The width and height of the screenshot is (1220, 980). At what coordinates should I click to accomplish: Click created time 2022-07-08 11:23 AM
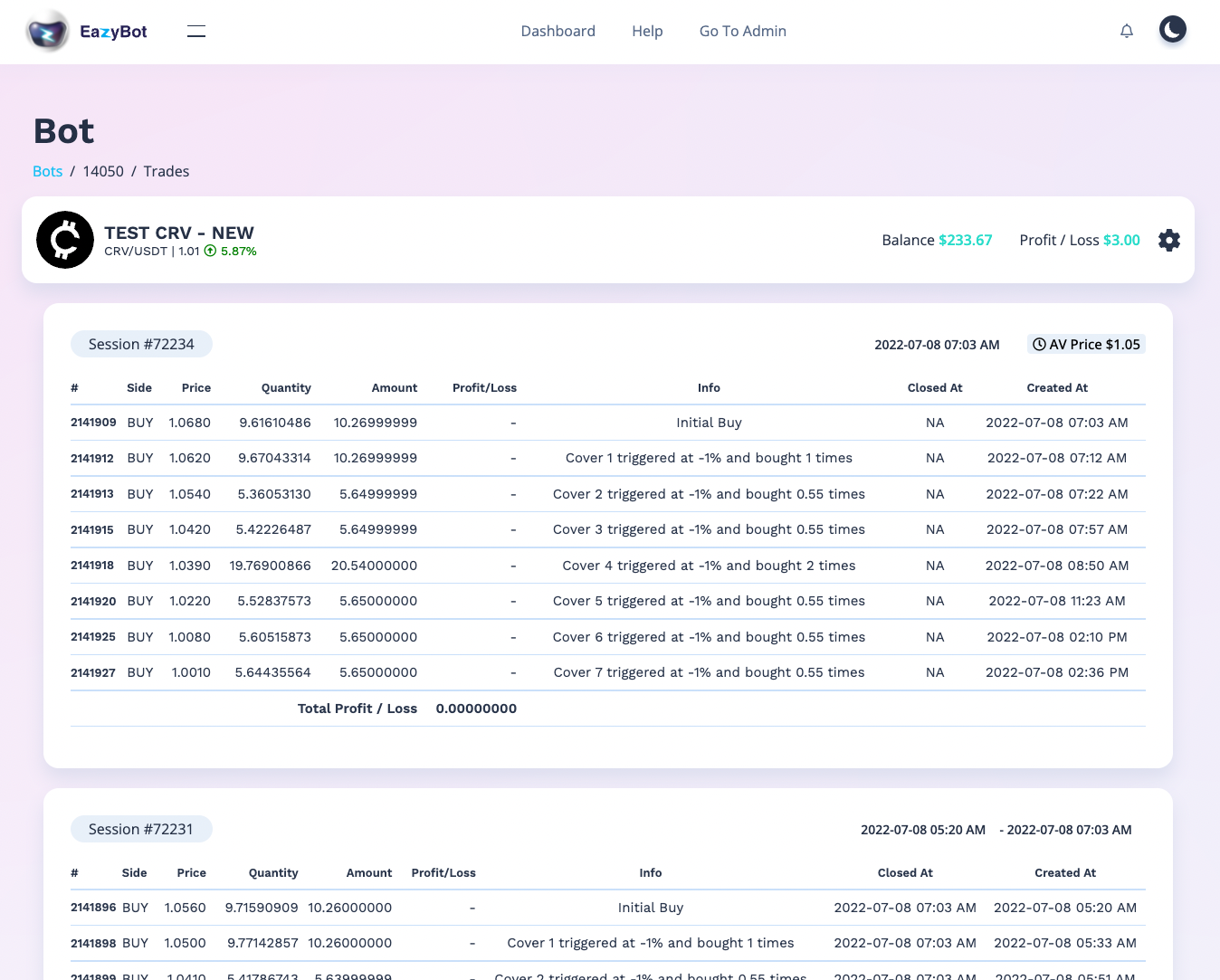(x=1057, y=601)
